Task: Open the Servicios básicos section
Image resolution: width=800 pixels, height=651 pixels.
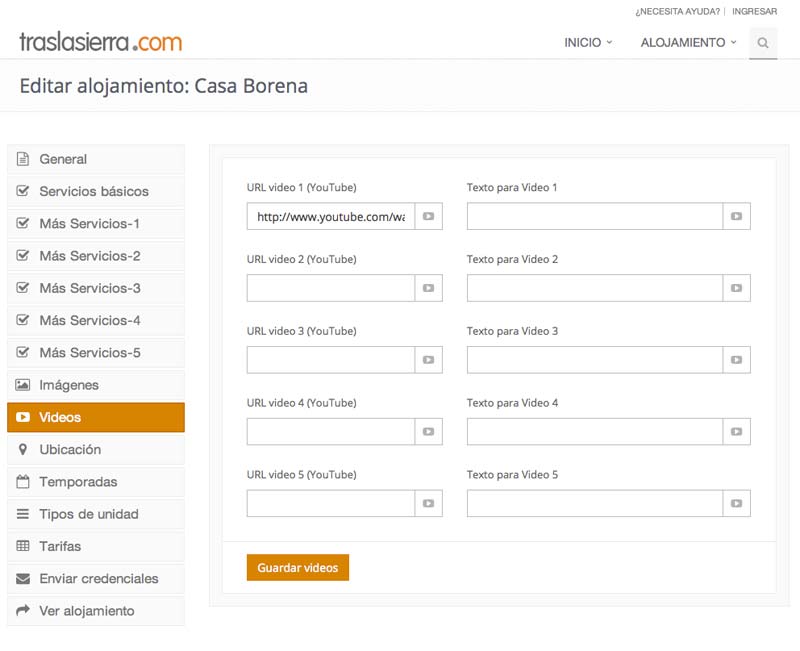Action: (x=96, y=191)
